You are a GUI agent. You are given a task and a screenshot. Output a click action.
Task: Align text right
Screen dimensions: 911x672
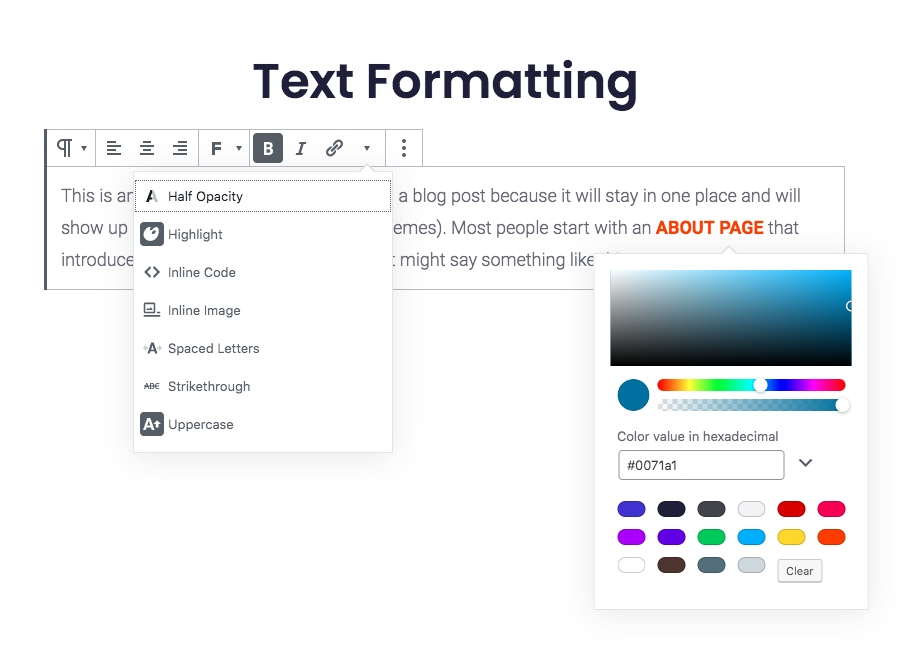click(180, 148)
